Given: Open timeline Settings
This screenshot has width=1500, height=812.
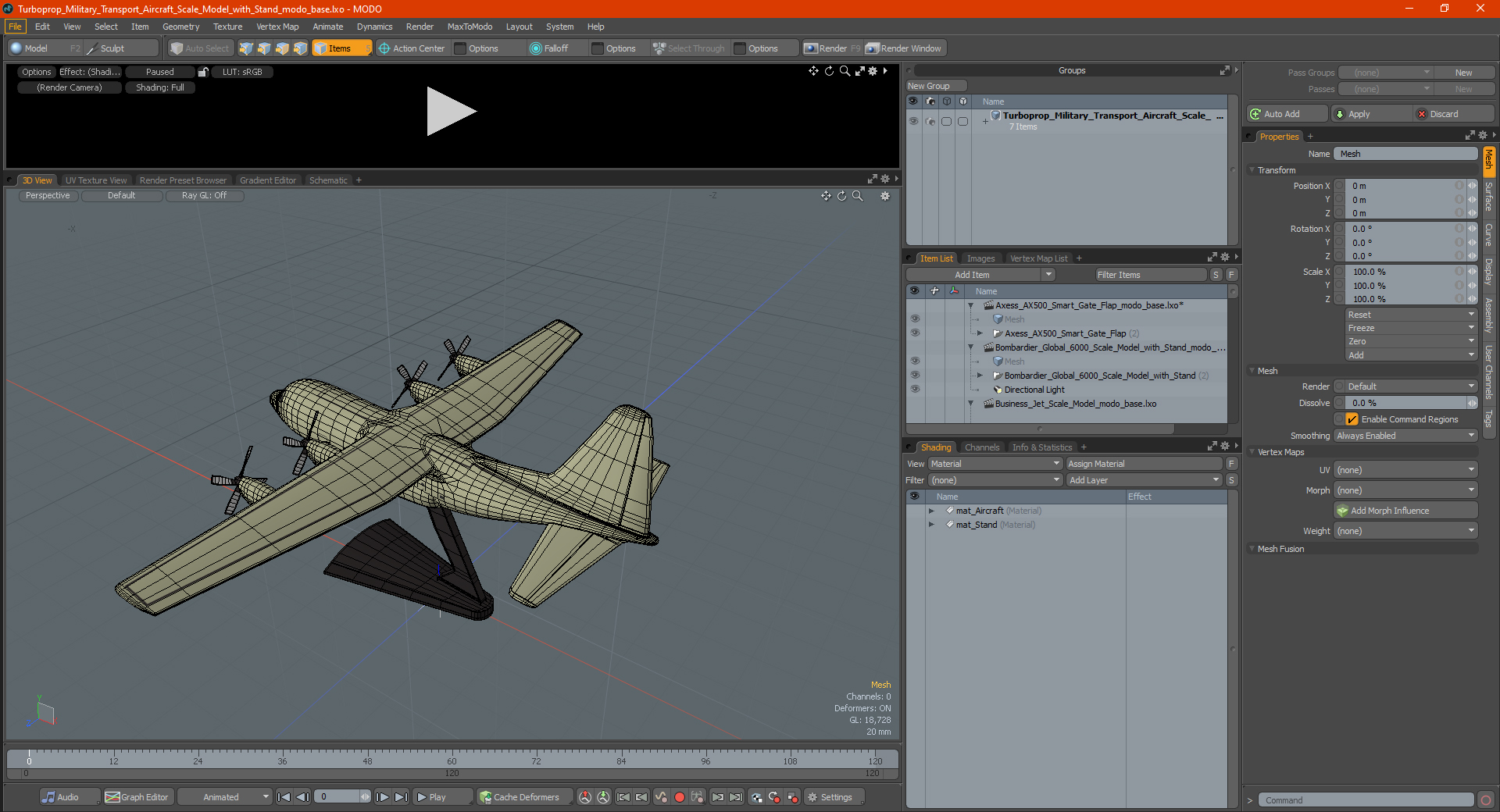Looking at the screenshot, I should click(x=834, y=797).
